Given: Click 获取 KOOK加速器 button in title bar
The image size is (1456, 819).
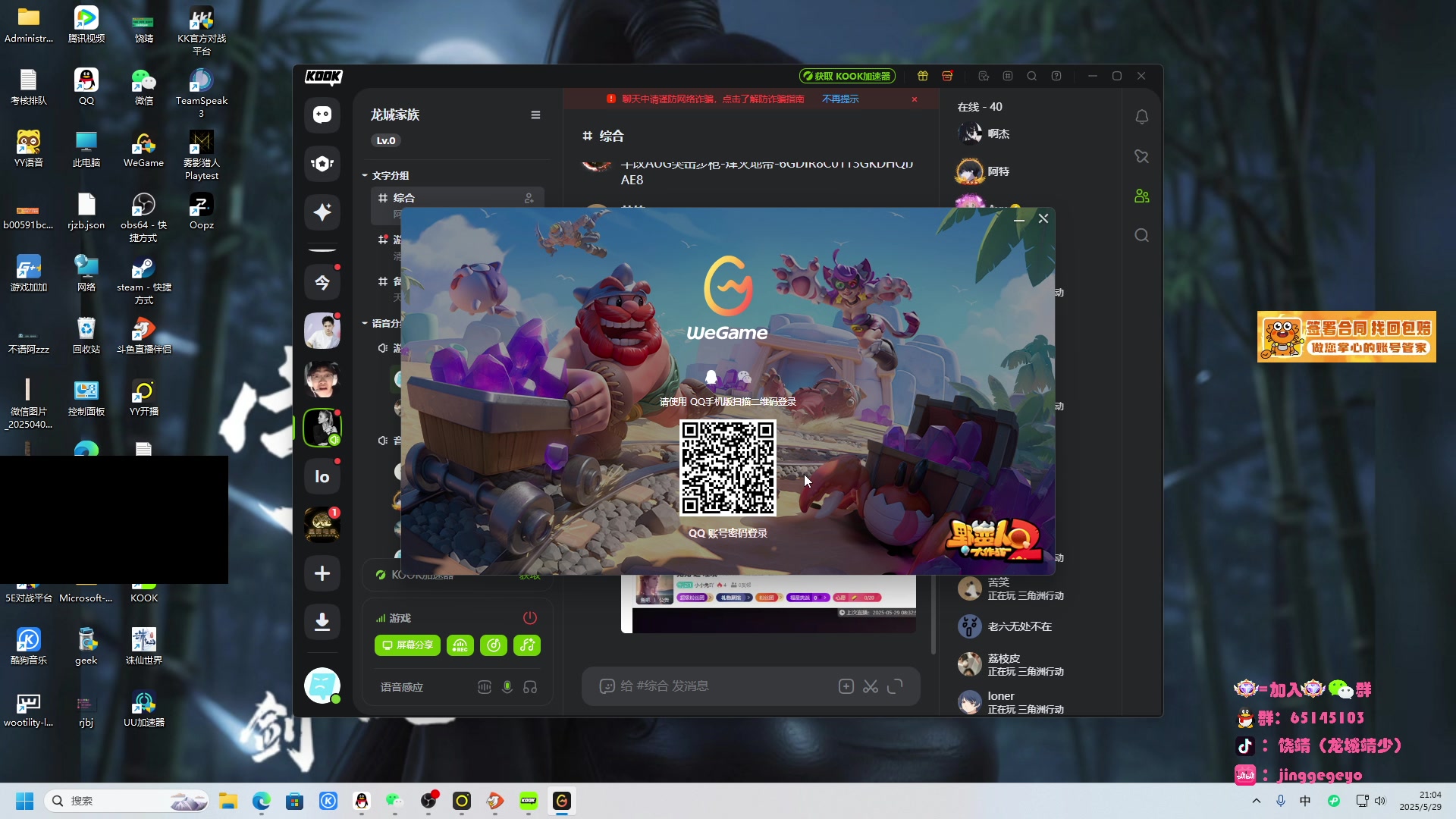Looking at the screenshot, I should [847, 76].
